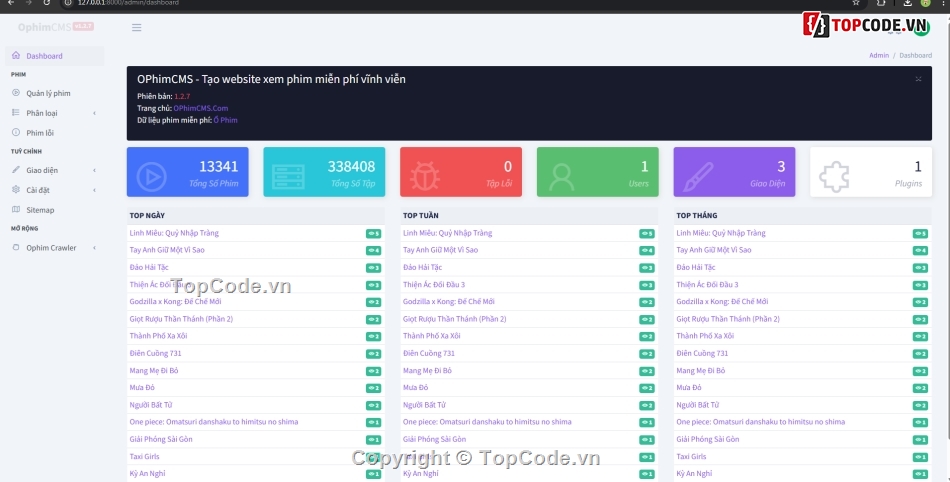The height and width of the screenshot is (482, 950).
Task: Open Thành Phố Xa Xôi in TOP NGÀY
Action: click(x=158, y=336)
